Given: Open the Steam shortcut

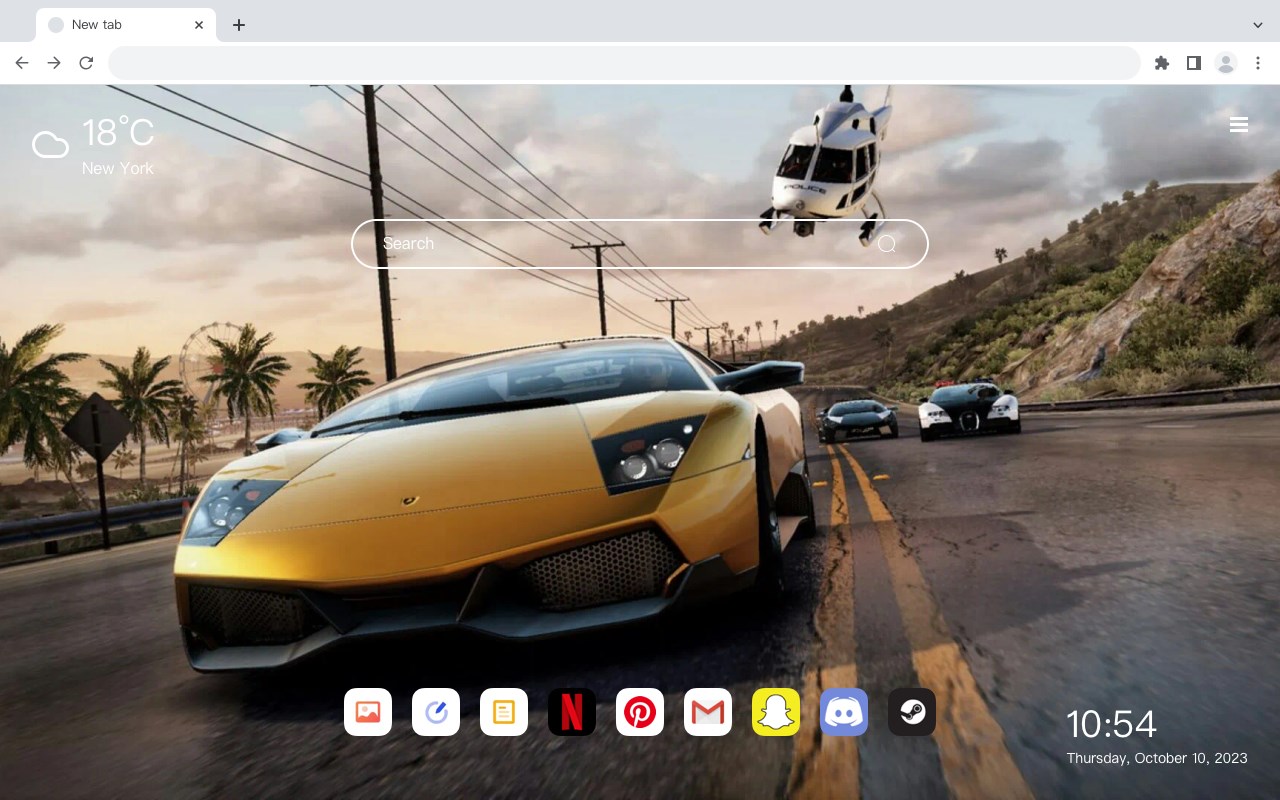Looking at the screenshot, I should (x=912, y=712).
